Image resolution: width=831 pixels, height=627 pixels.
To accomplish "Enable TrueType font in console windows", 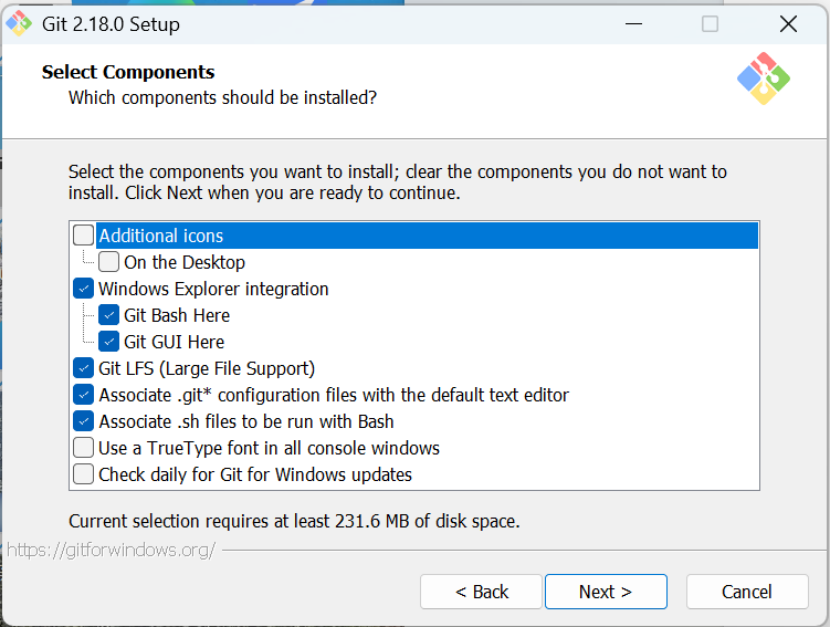I will coord(83,447).
